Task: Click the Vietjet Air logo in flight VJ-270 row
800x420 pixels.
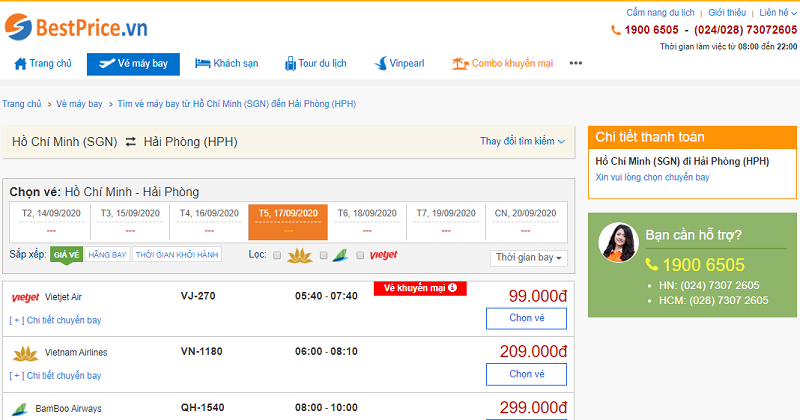Action: [25, 297]
